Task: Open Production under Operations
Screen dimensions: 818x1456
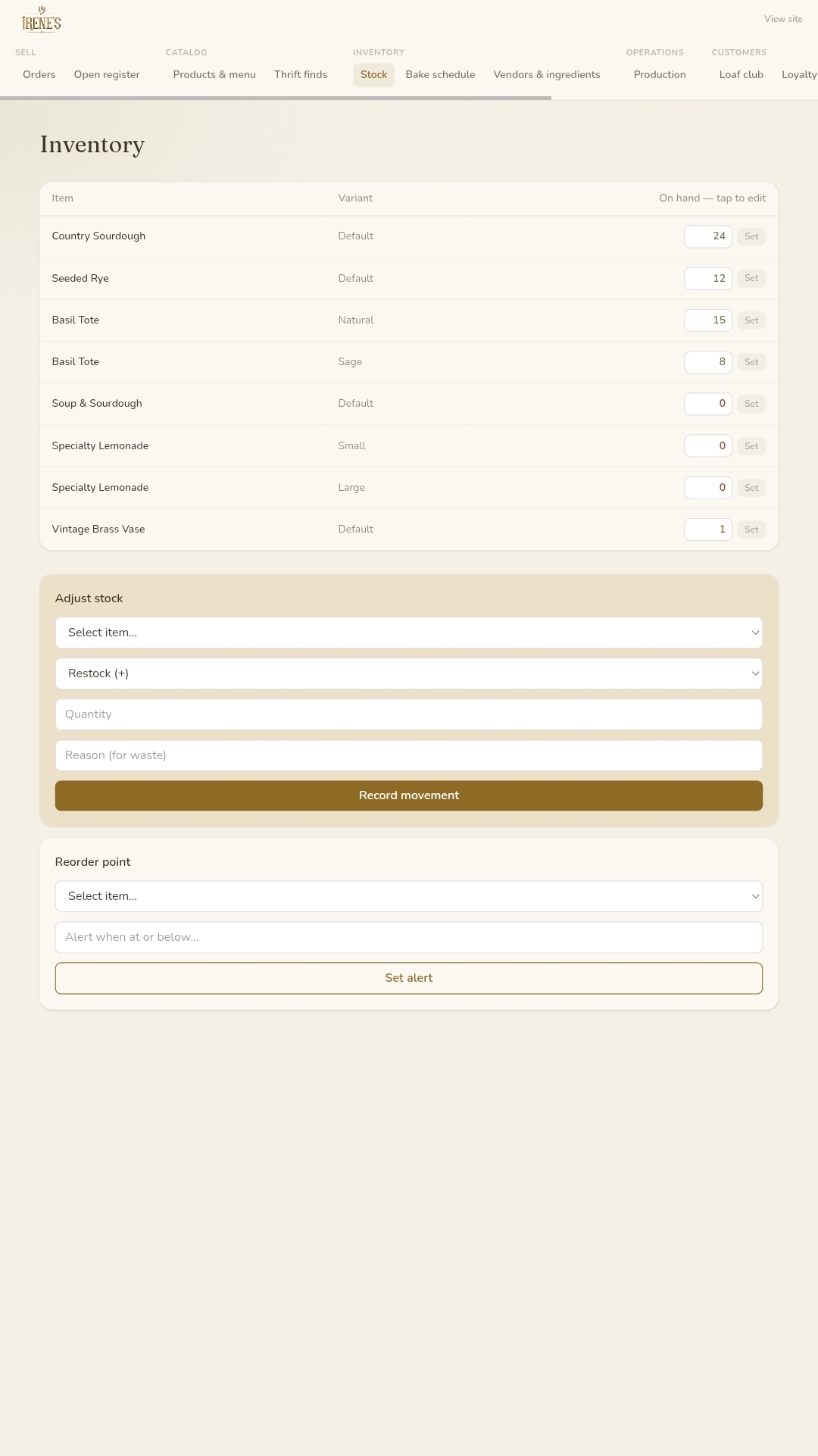Action: [660, 74]
